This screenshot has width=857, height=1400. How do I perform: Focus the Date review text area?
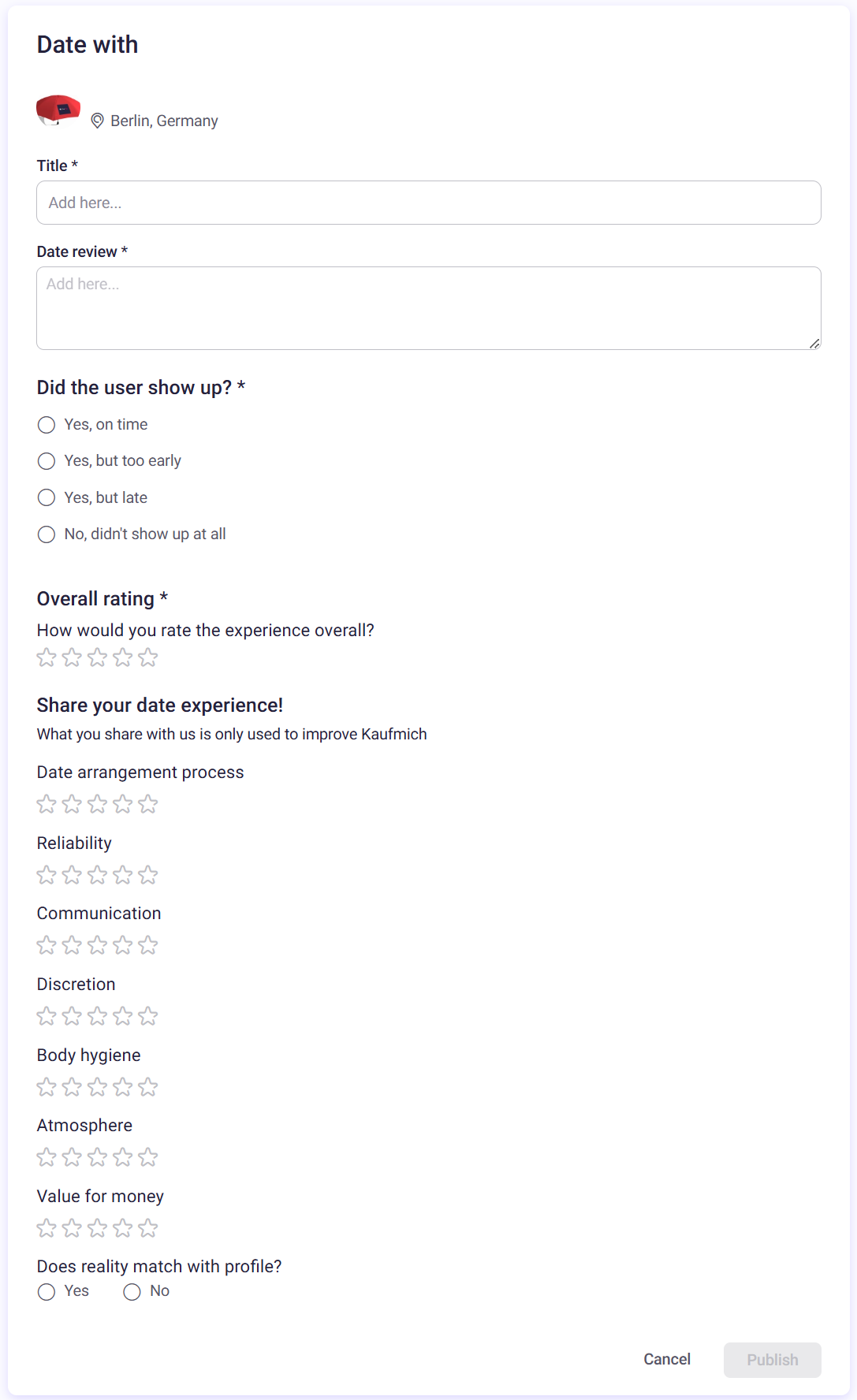point(429,308)
